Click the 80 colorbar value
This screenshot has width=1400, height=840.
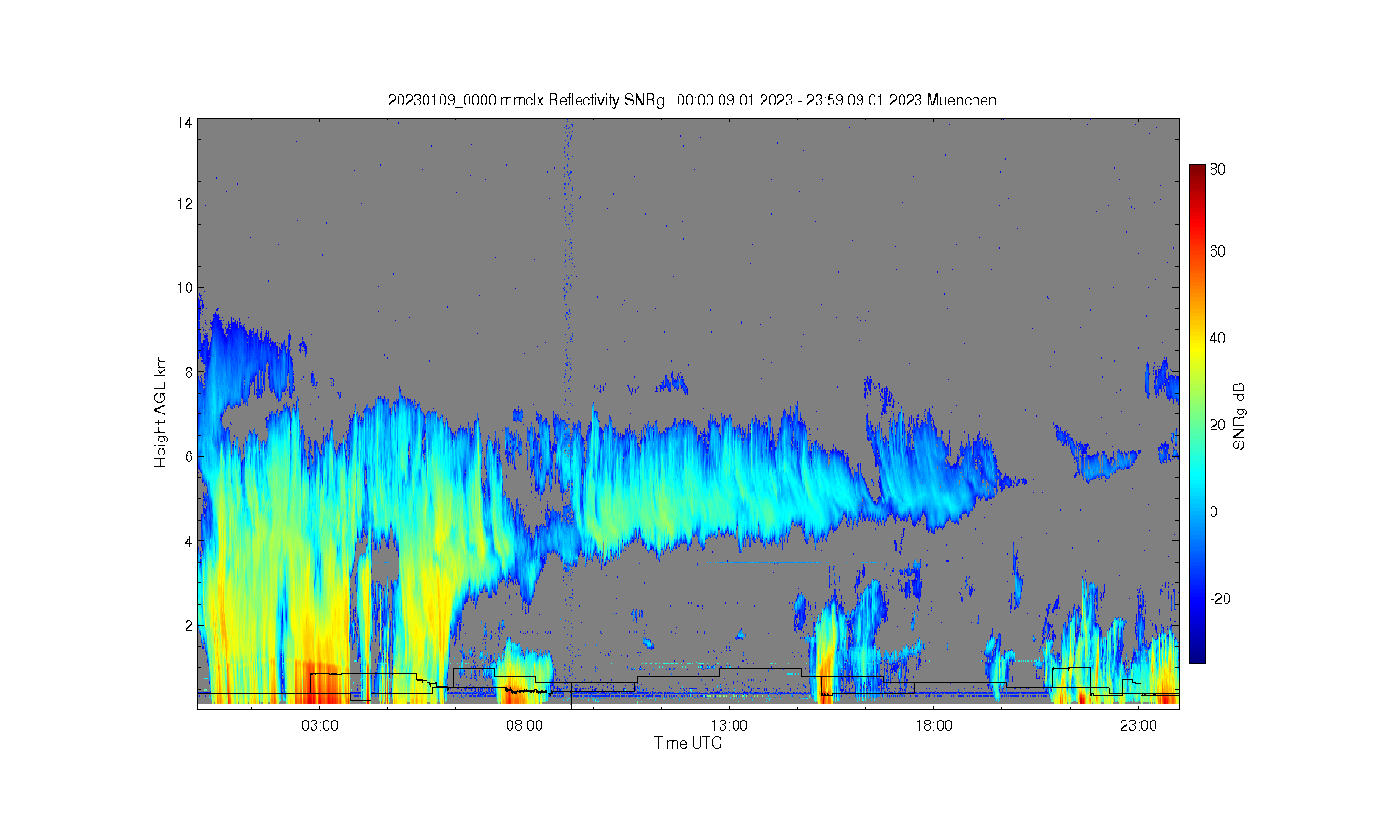1218,170
